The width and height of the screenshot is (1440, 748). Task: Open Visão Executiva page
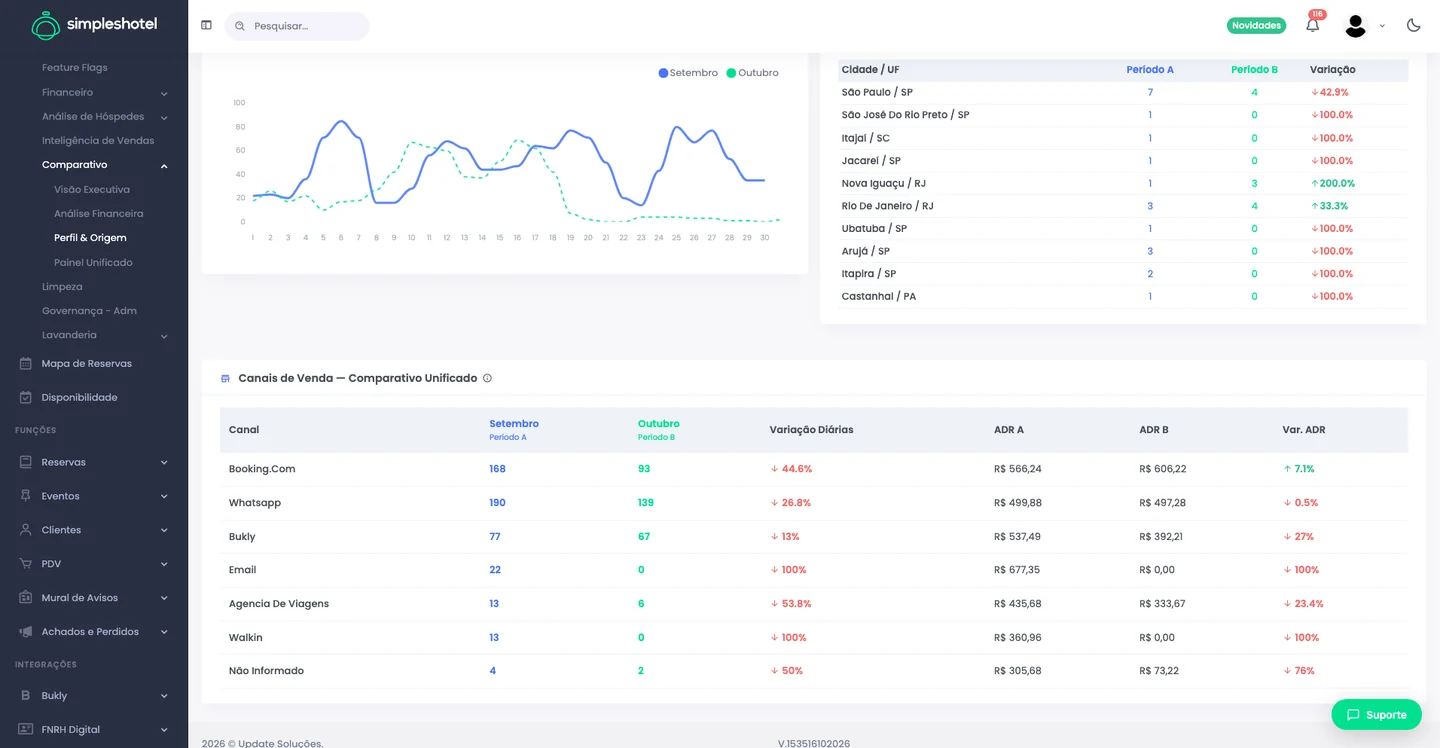[x=92, y=189]
